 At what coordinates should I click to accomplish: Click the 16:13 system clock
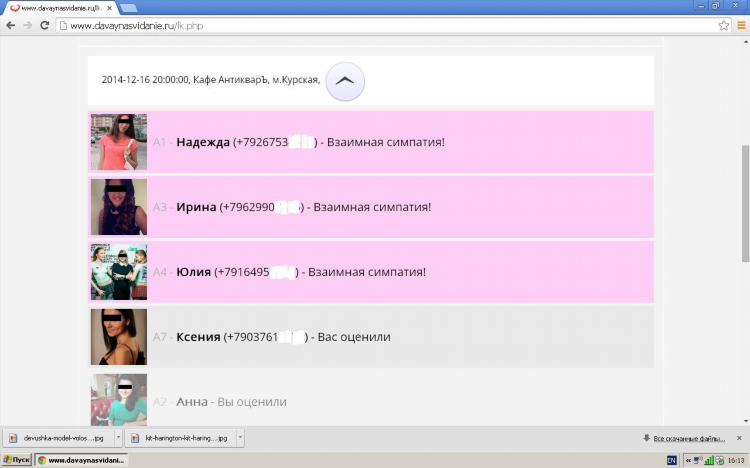pos(736,460)
